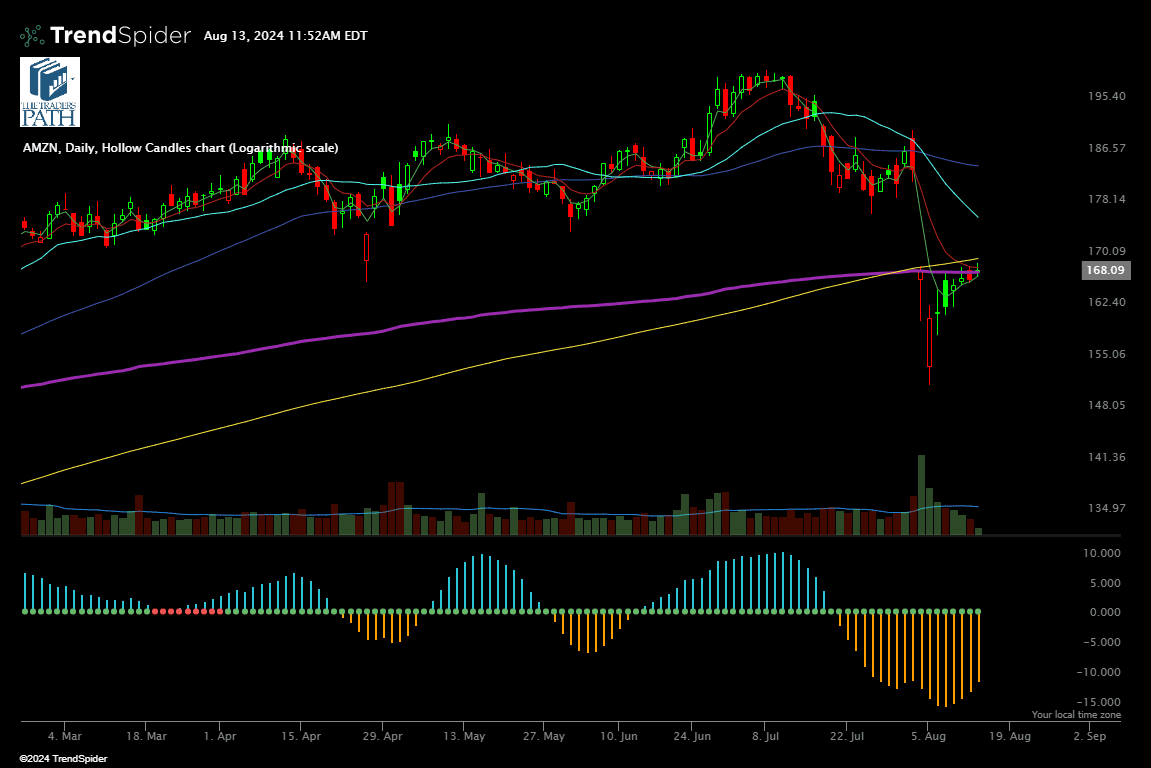Viewport: 1151px width, 768px height.
Task: Click the "Your local time zone" text
Action: 1076,715
